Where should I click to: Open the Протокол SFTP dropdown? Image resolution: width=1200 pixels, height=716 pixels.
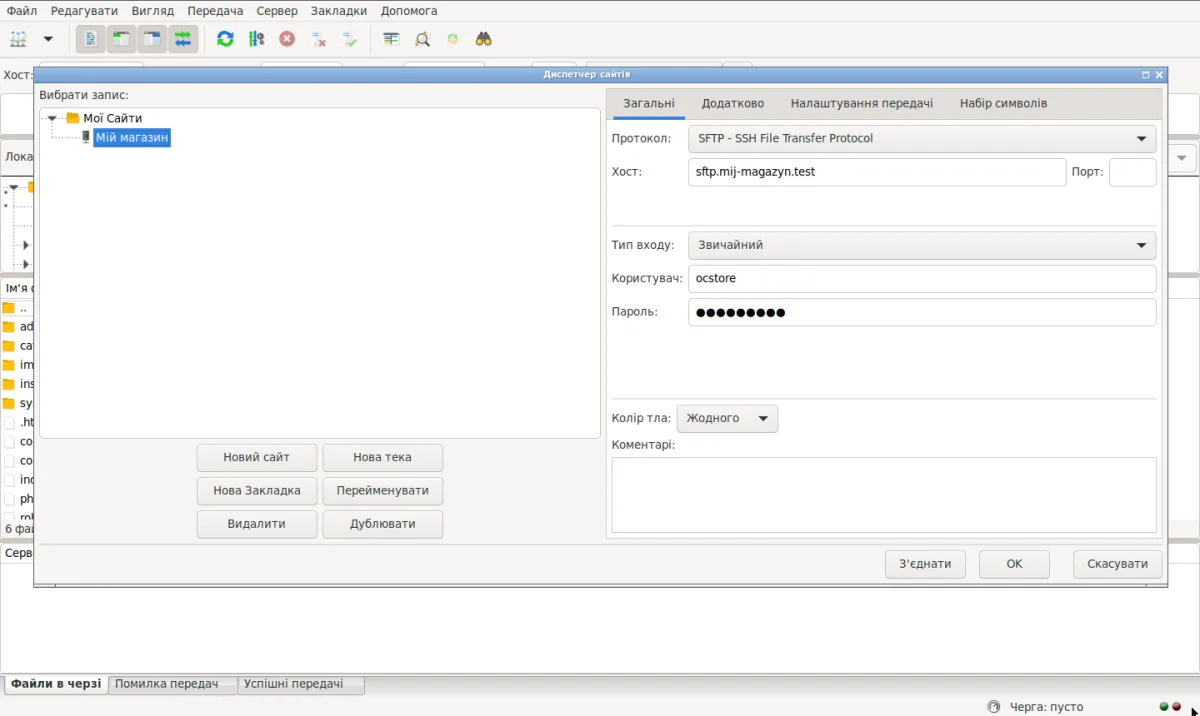click(922, 139)
